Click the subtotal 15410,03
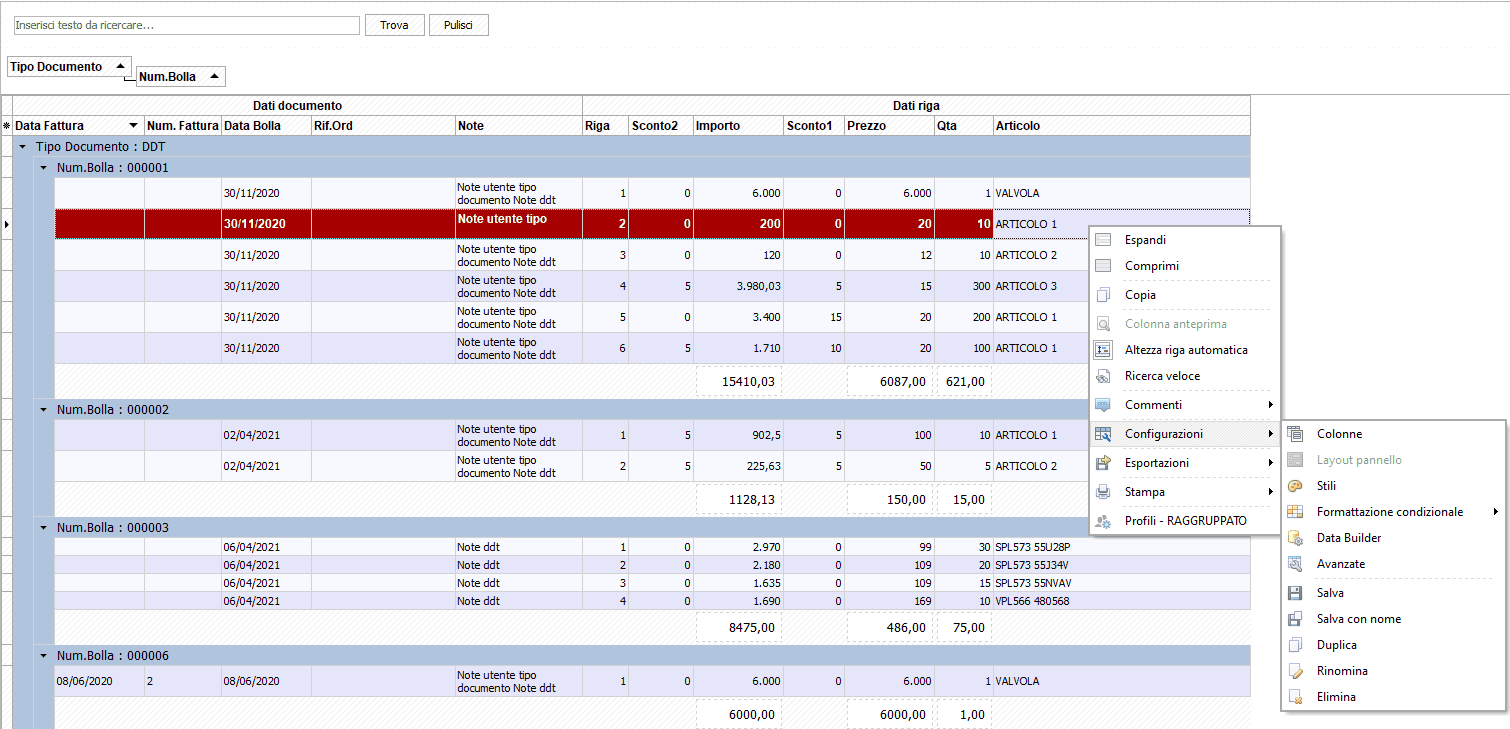This screenshot has height=729, width=1510. [739, 381]
